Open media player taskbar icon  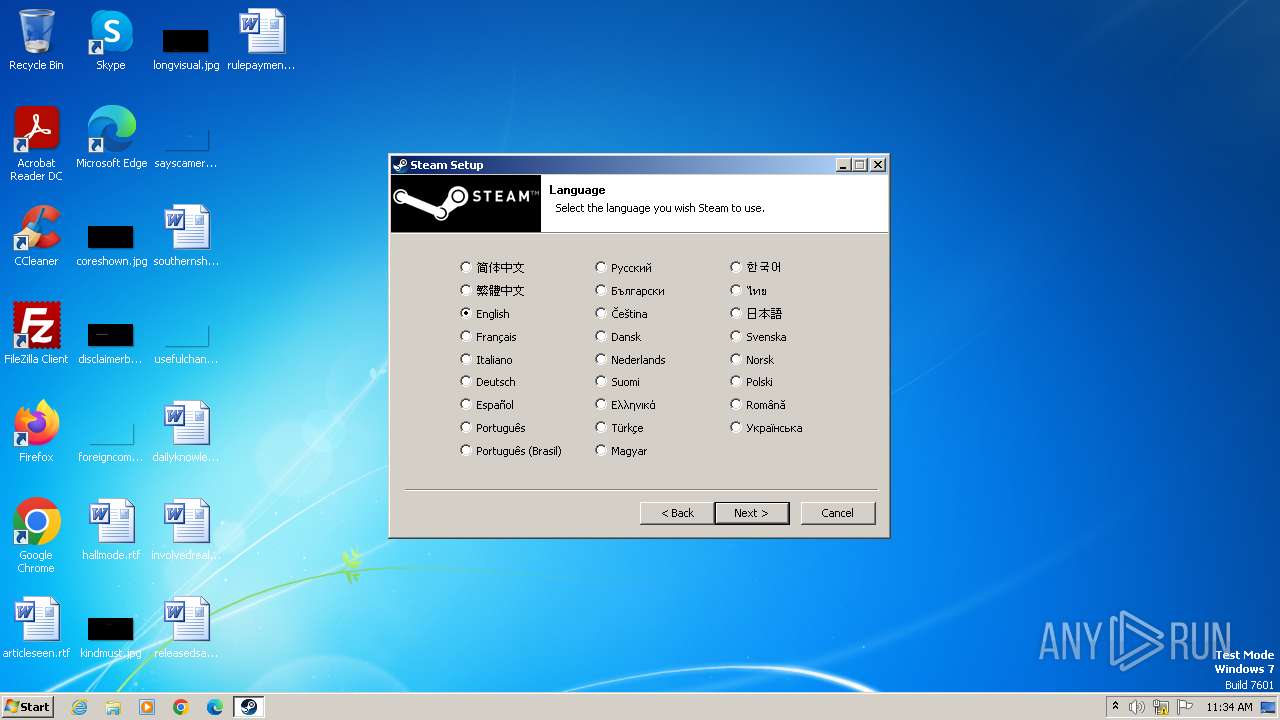point(147,707)
